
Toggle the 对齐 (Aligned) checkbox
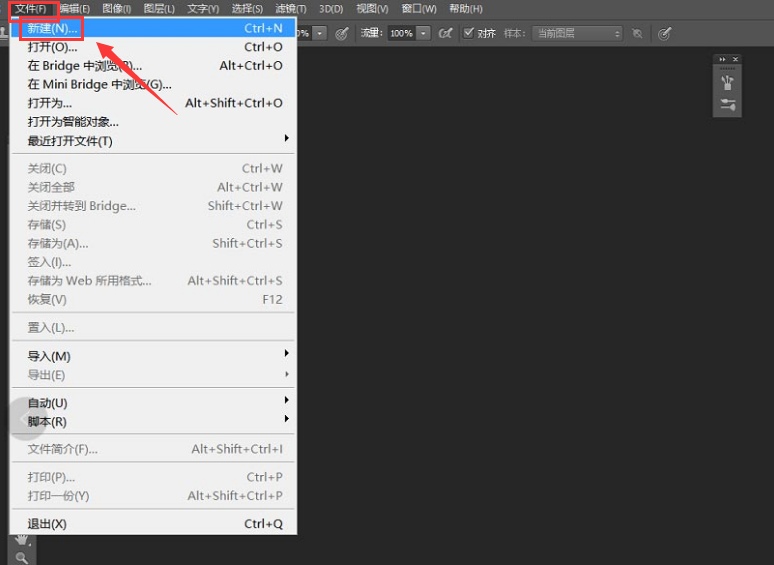[469, 33]
